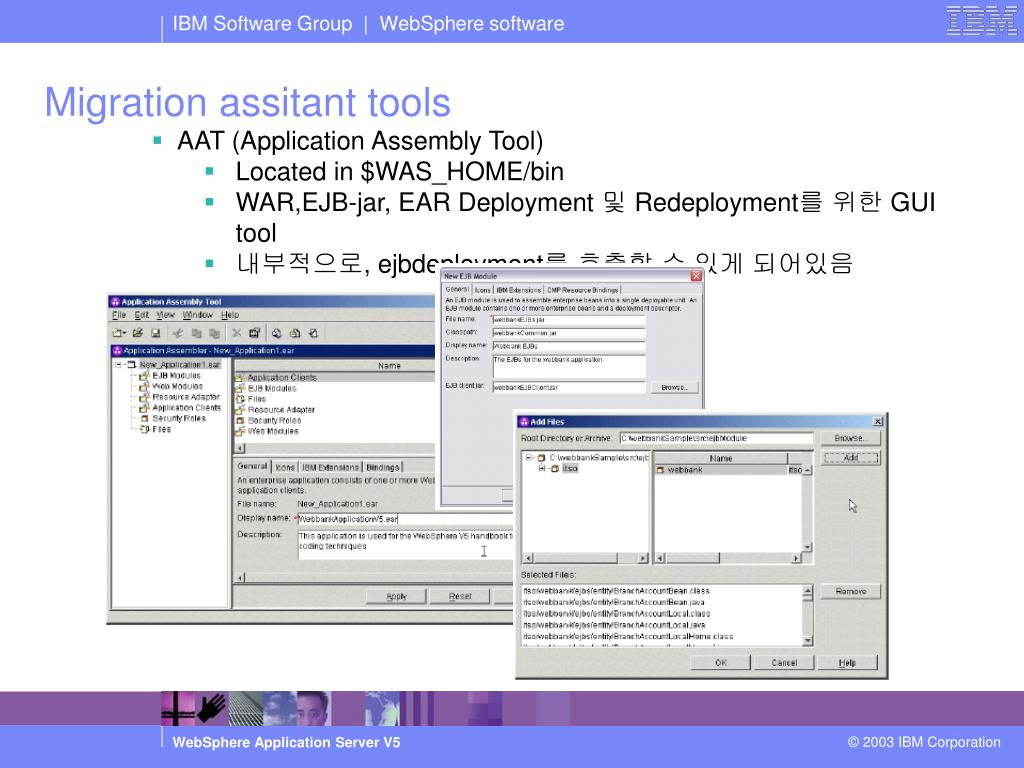Click the Add button in Add Files
Screen dimensions: 1024x768
[x=850, y=458]
